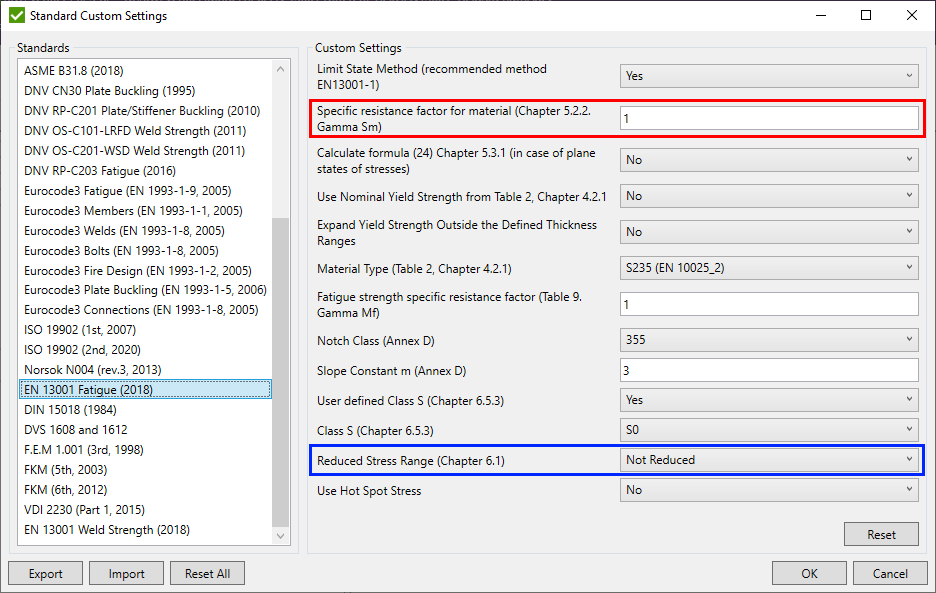Click the standards list scrollbar

click(x=281, y=300)
